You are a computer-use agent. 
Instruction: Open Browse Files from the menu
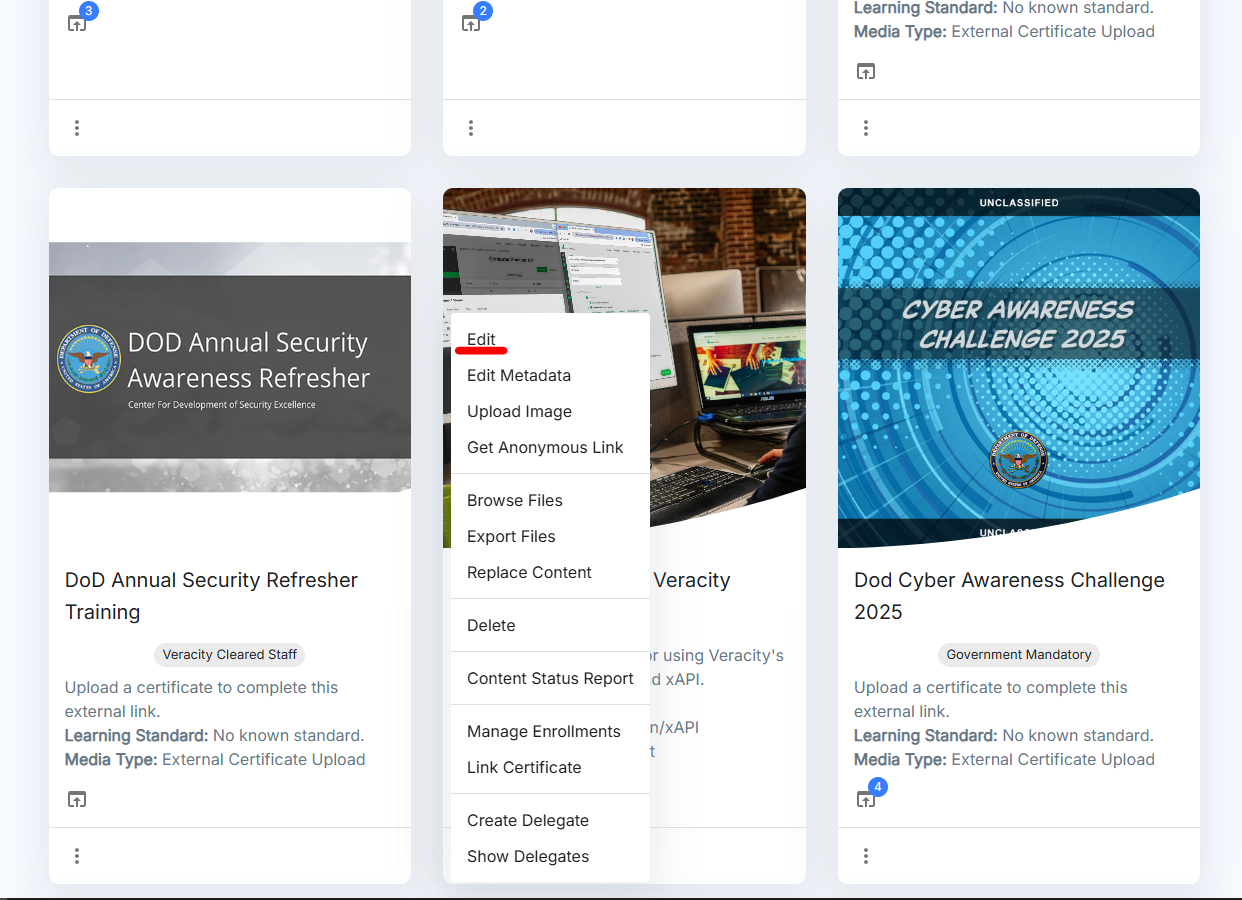(x=550, y=500)
